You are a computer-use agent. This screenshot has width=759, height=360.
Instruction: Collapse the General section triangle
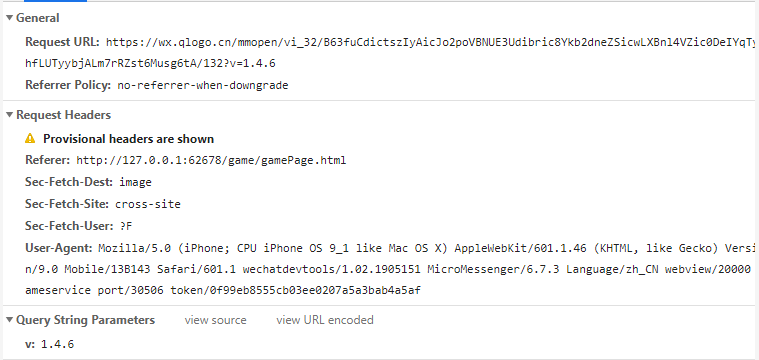pos(9,18)
